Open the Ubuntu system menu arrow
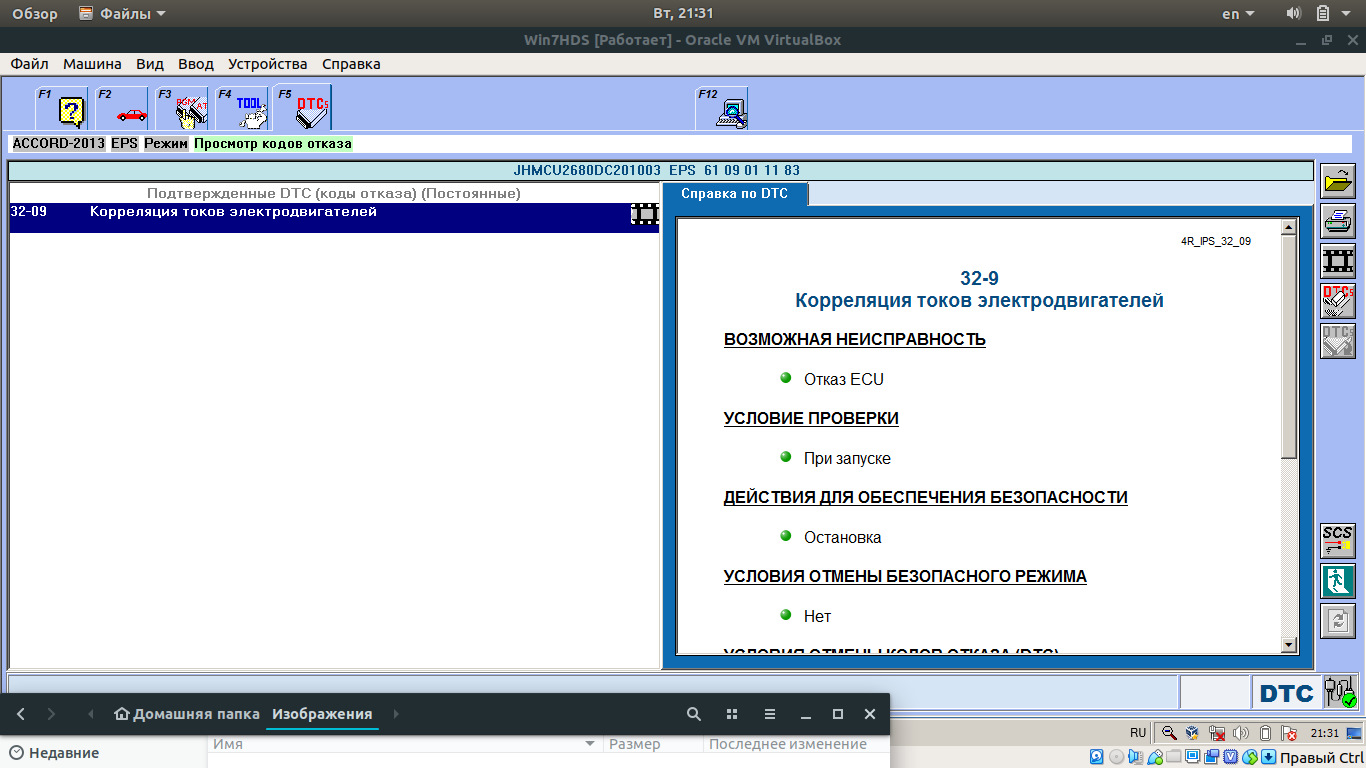Viewport: 1366px width, 768px height. tap(1348, 14)
